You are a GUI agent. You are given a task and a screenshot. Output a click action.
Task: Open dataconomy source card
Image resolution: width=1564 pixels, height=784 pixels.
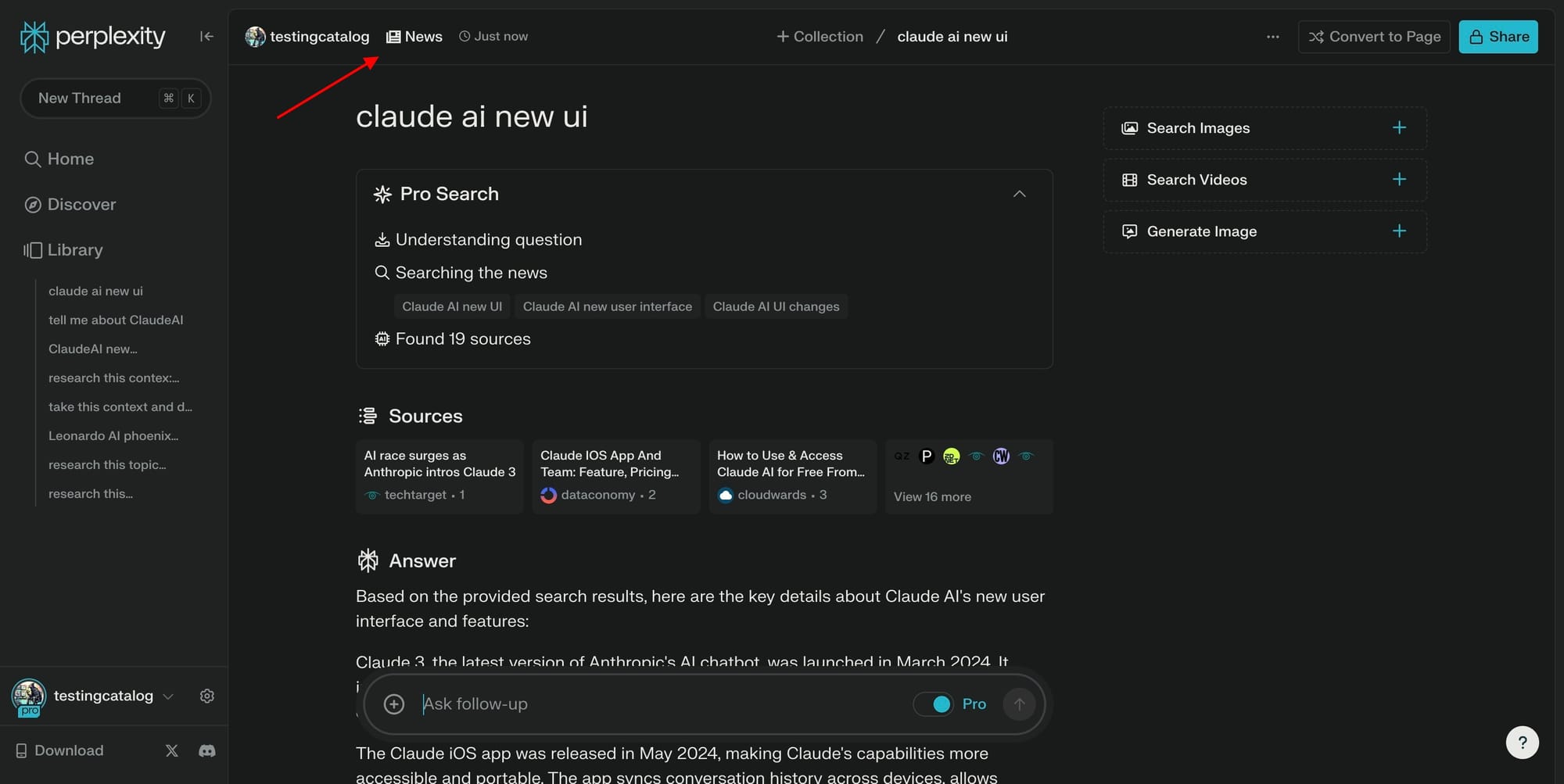tap(616, 476)
